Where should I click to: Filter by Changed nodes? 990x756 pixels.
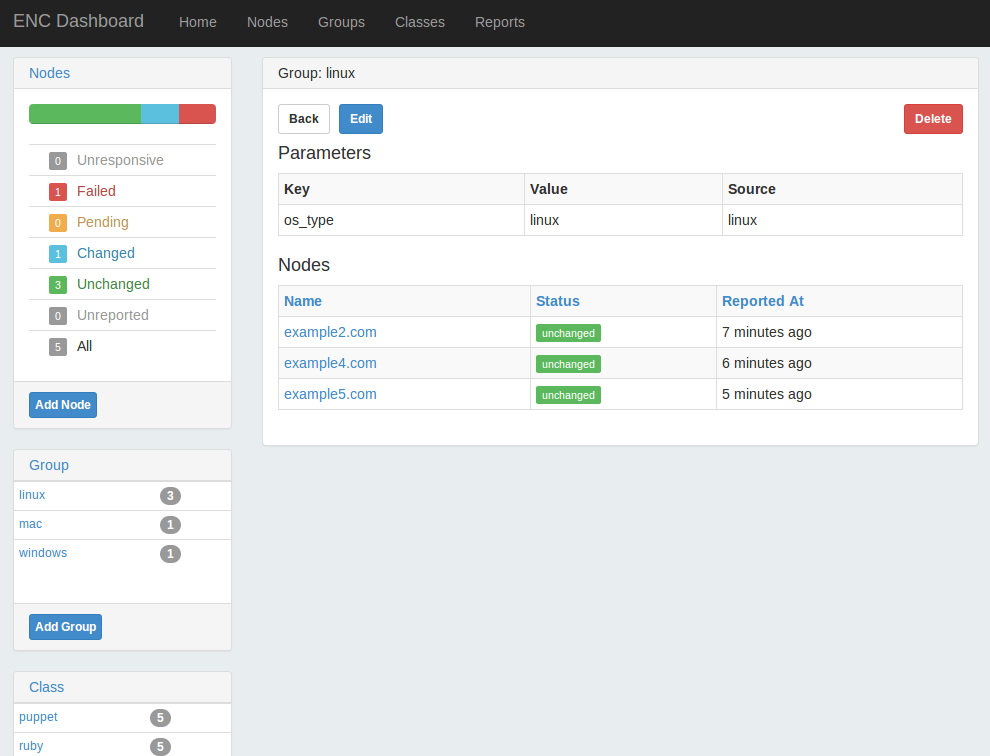click(105, 253)
